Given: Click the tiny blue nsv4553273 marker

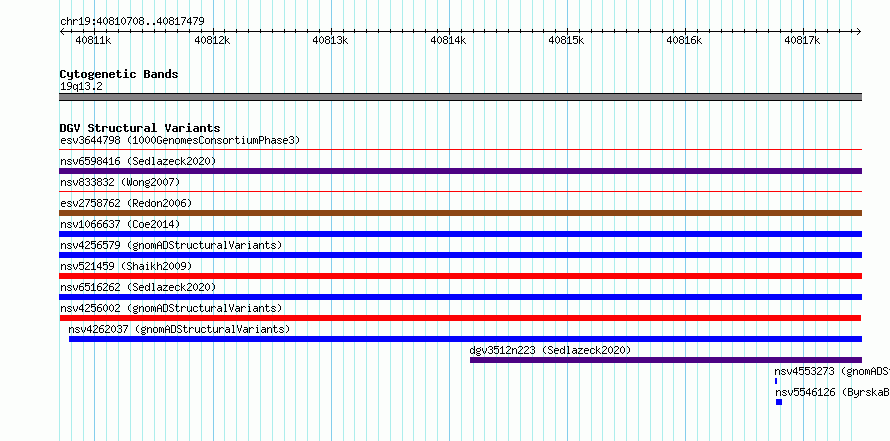Looking at the screenshot, I should tap(776, 381).
